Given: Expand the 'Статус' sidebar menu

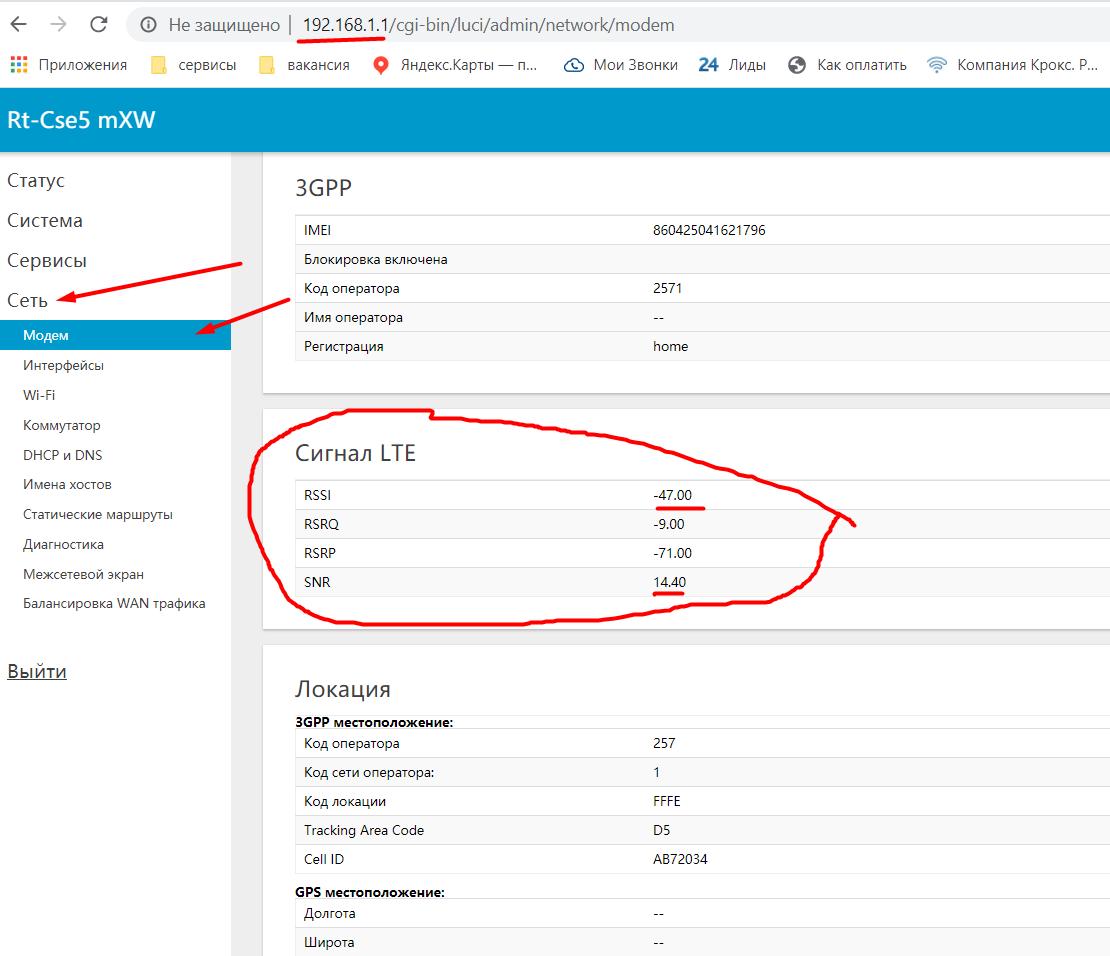Looking at the screenshot, I should (x=36, y=181).
